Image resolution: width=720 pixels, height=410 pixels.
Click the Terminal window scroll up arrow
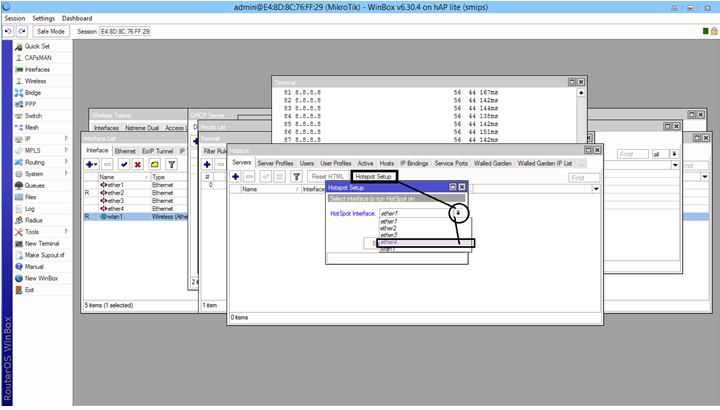coord(581,93)
